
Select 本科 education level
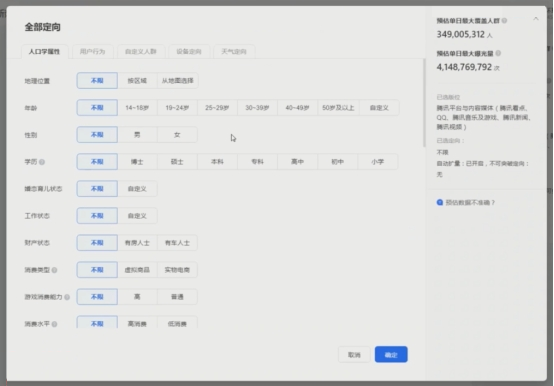pos(217,162)
